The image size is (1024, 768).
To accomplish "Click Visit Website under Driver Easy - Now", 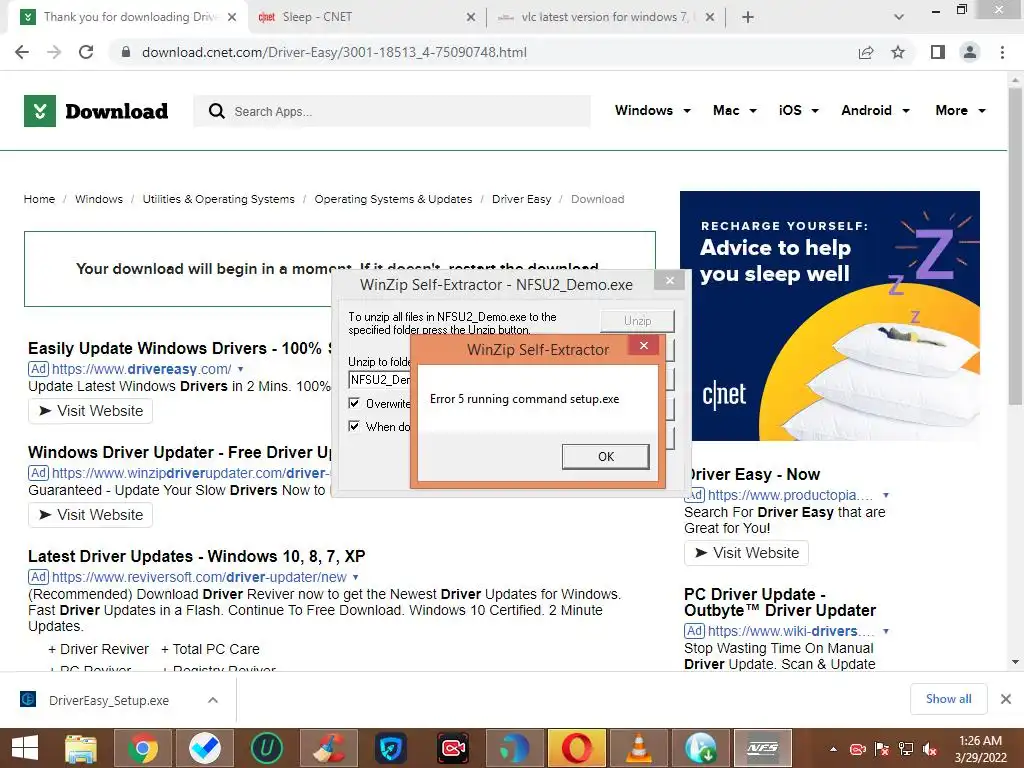I will 746,553.
